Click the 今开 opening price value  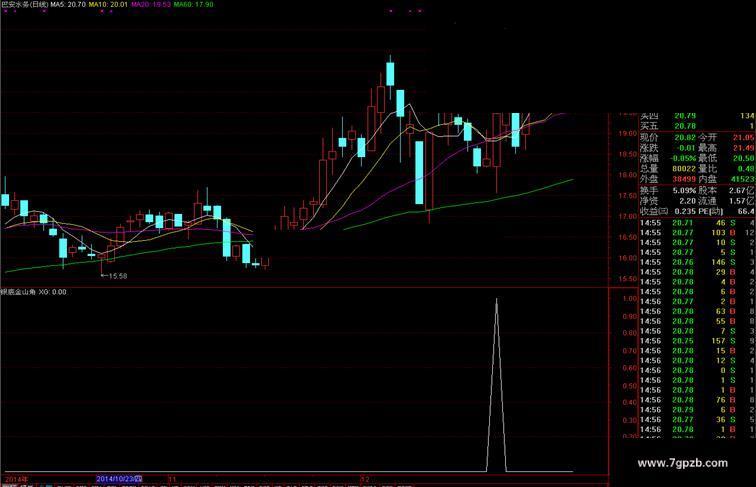[x=744, y=138]
